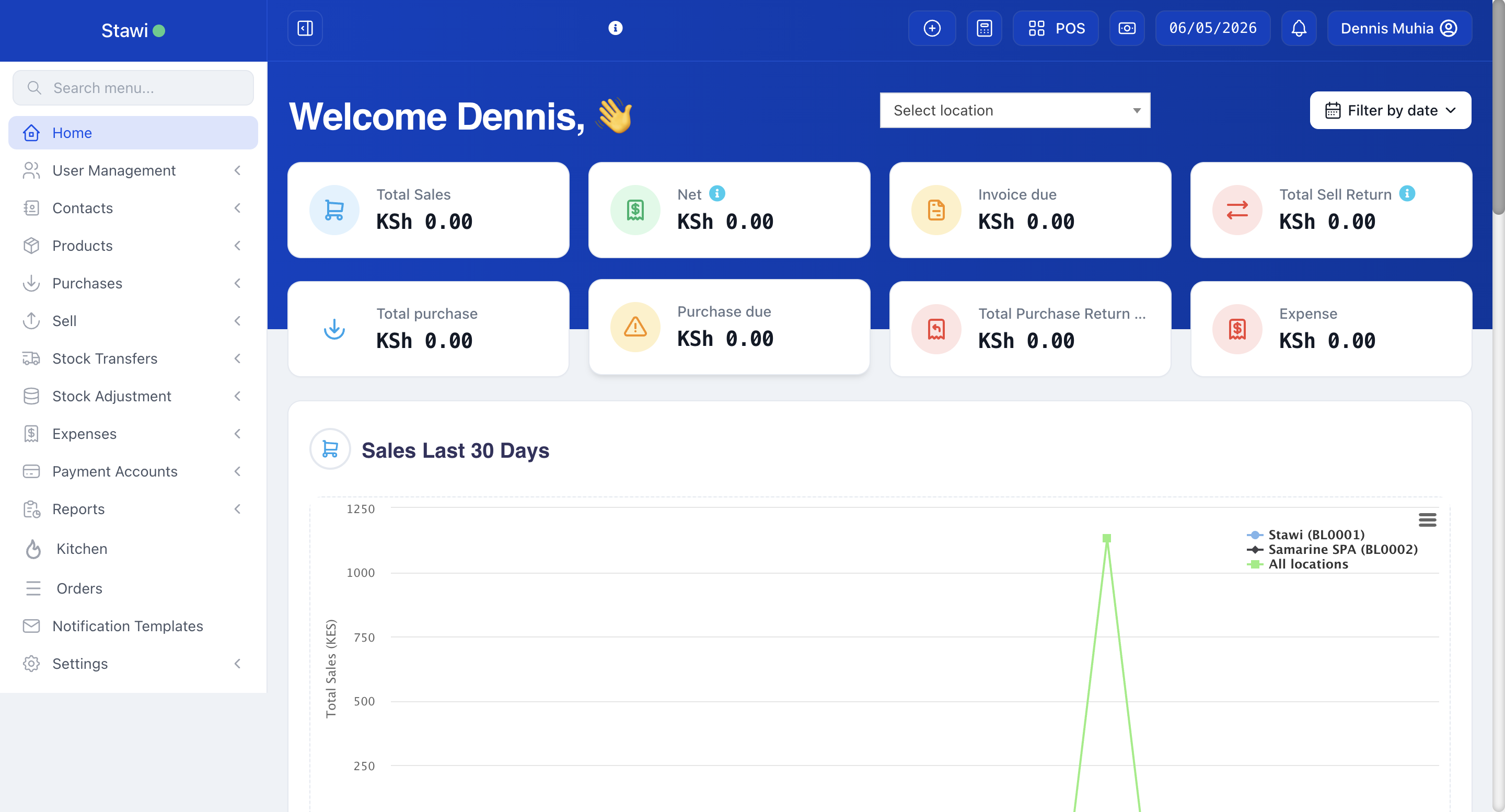Click the Net KSh 0.00 card
The image size is (1505, 812).
(729, 210)
